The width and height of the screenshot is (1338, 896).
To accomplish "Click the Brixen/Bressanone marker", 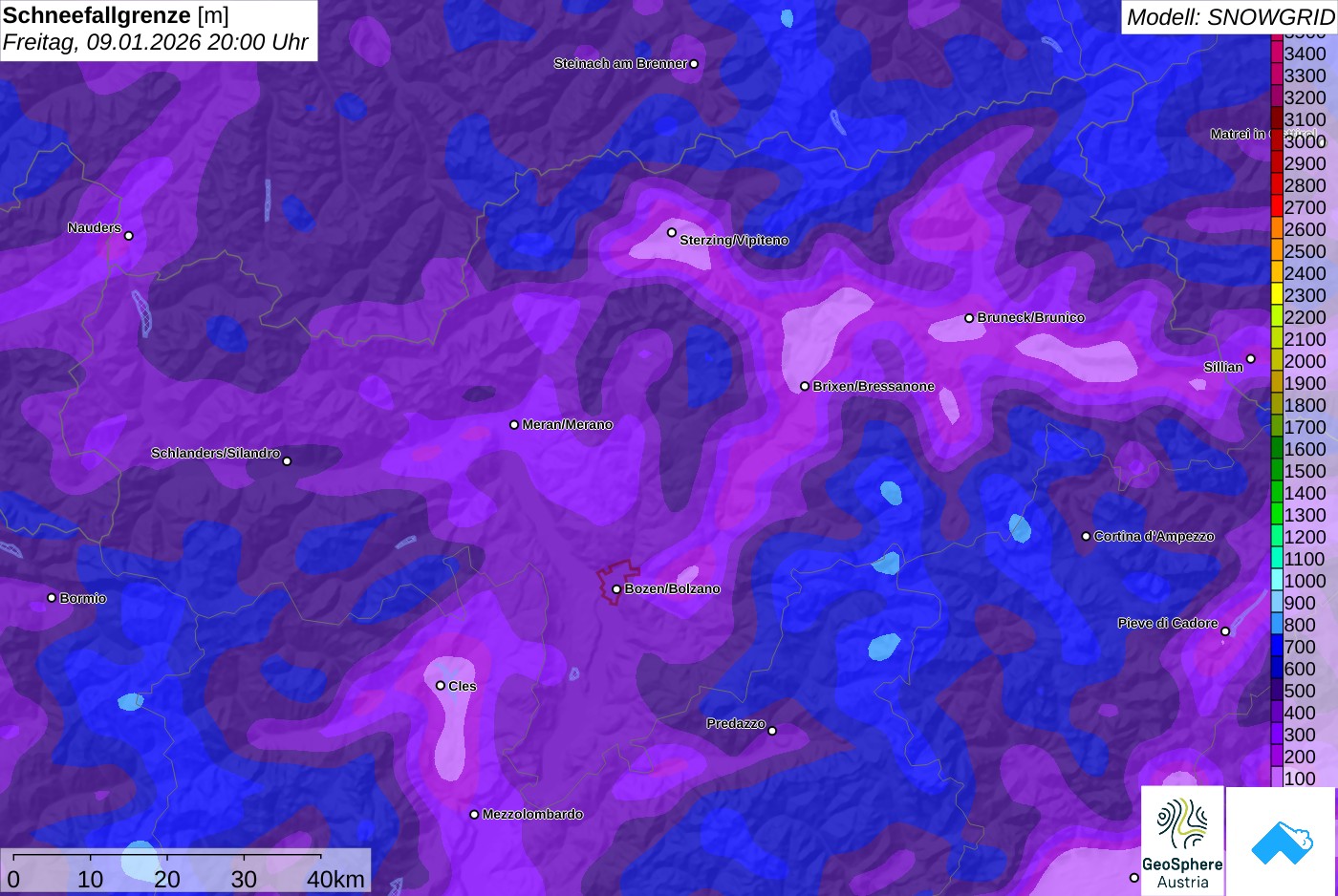I will point(805,387).
